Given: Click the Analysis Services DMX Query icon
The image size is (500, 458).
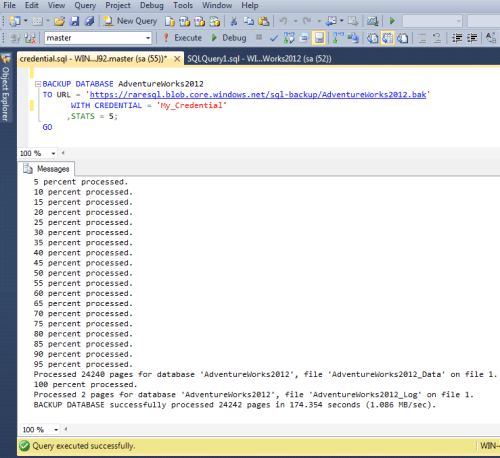Looking at the screenshot, I should pos(199,21).
